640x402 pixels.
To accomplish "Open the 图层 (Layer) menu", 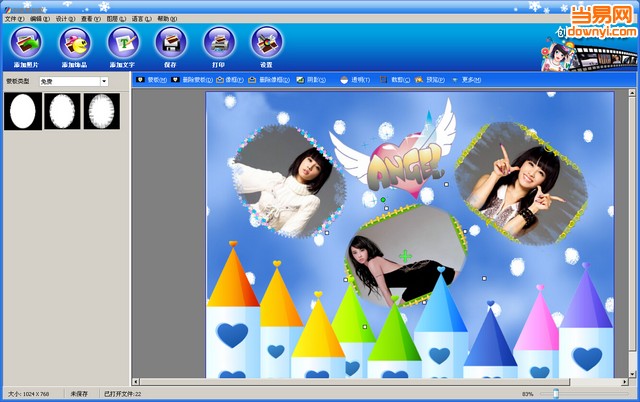I will [x=114, y=19].
